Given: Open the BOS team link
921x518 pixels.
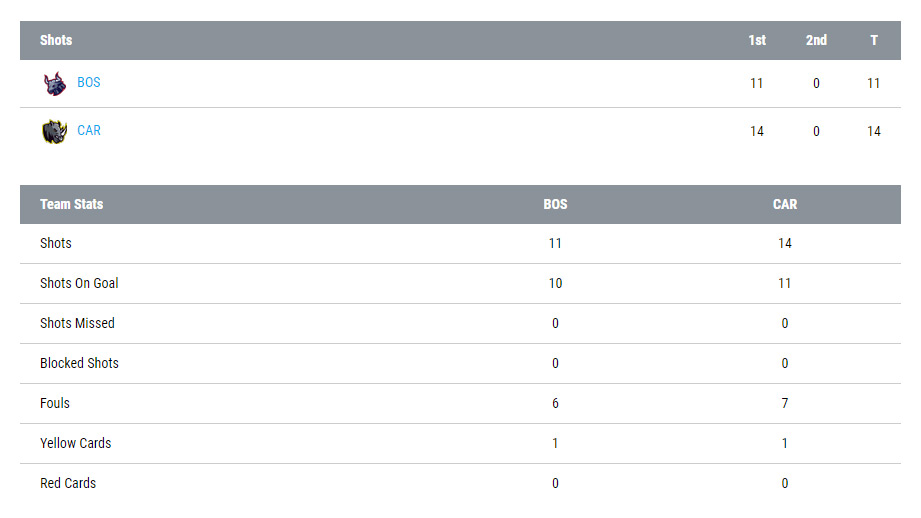Looking at the screenshot, I should [89, 83].
